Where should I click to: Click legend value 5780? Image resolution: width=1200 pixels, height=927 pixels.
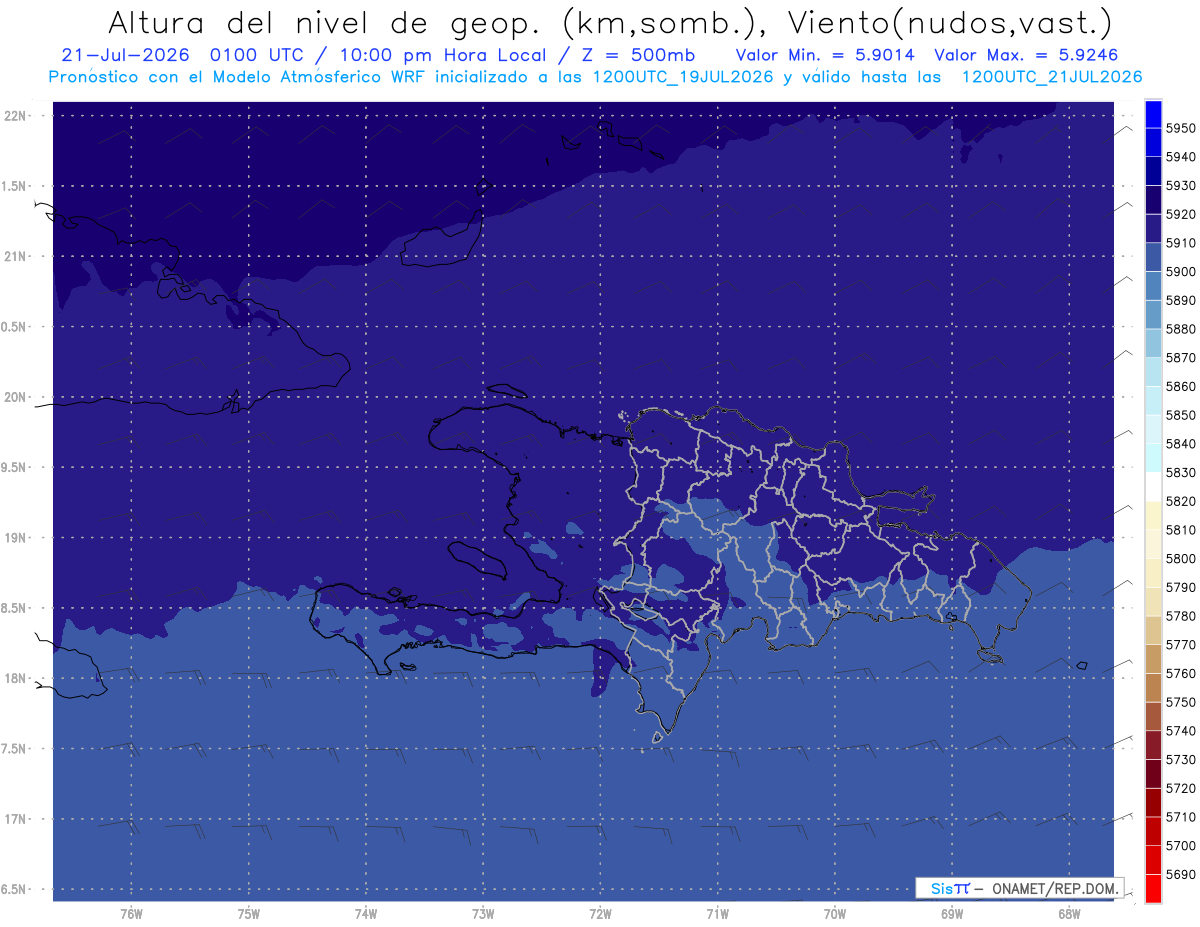[x=1180, y=616]
